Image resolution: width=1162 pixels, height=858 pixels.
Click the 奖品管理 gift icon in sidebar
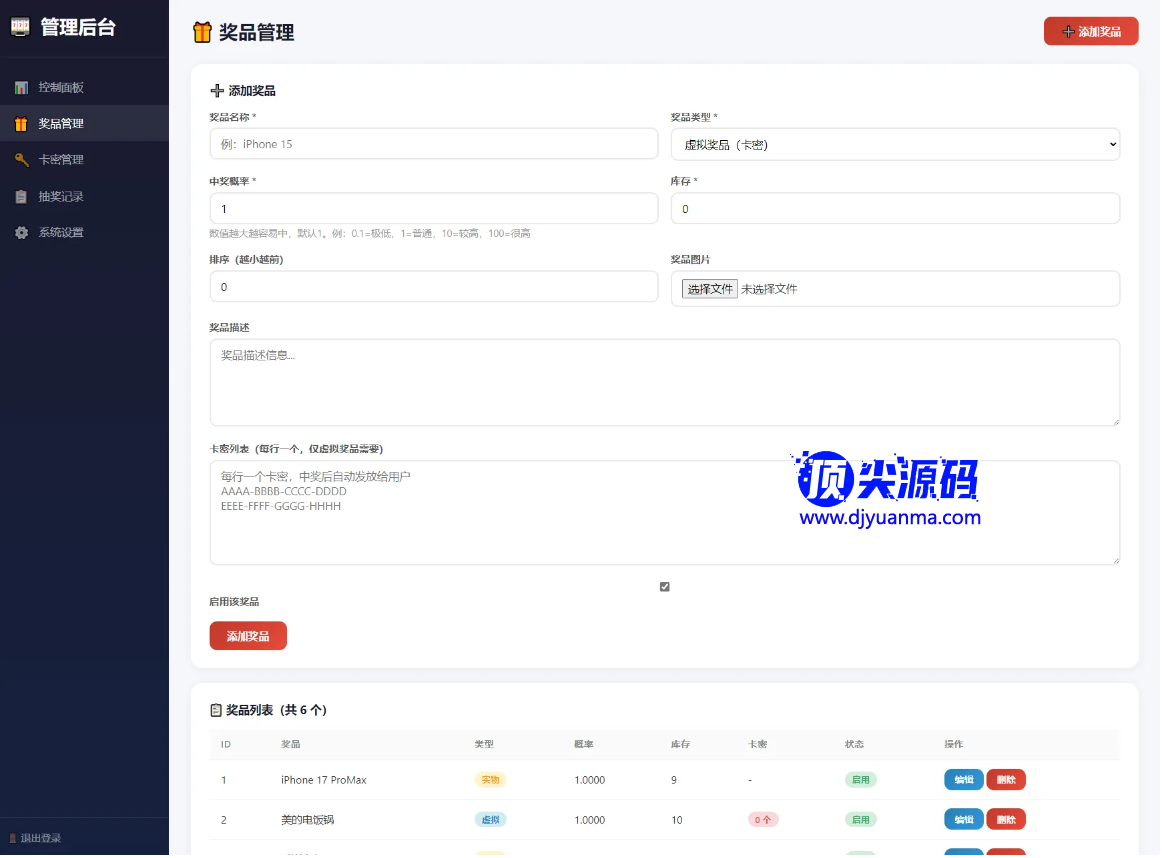click(x=21, y=124)
